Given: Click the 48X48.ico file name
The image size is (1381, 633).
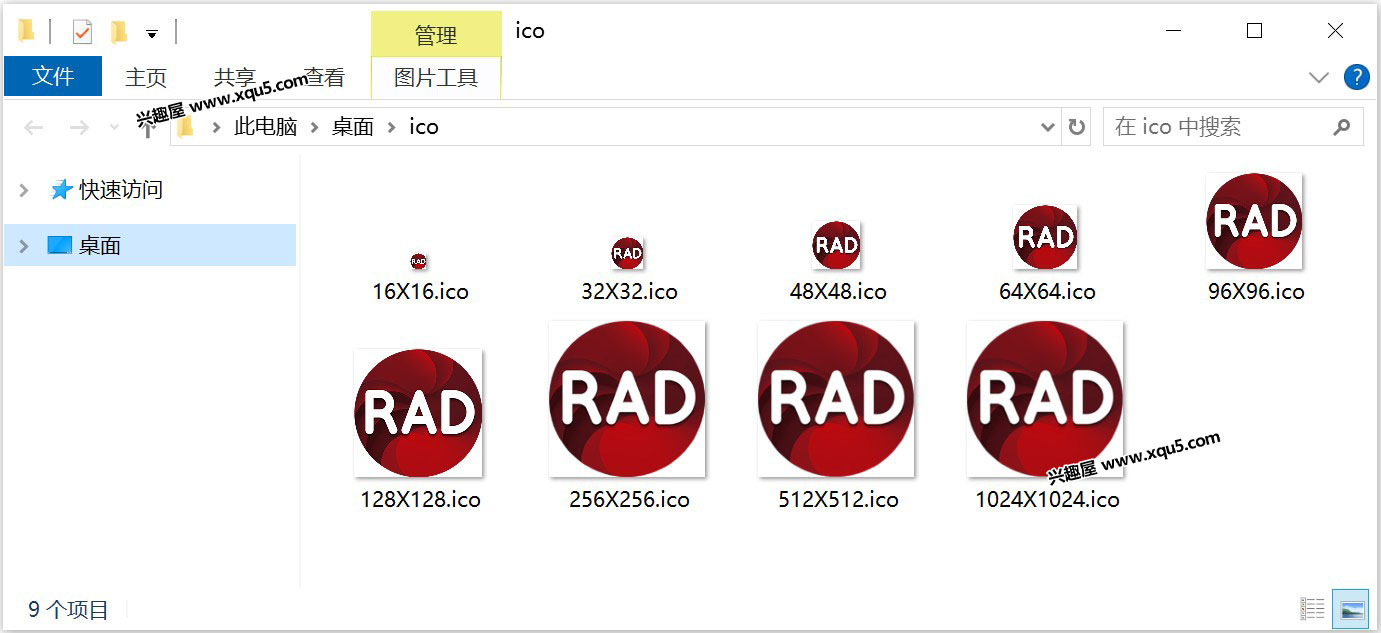Looking at the screenshot, I should pos(838,292).
